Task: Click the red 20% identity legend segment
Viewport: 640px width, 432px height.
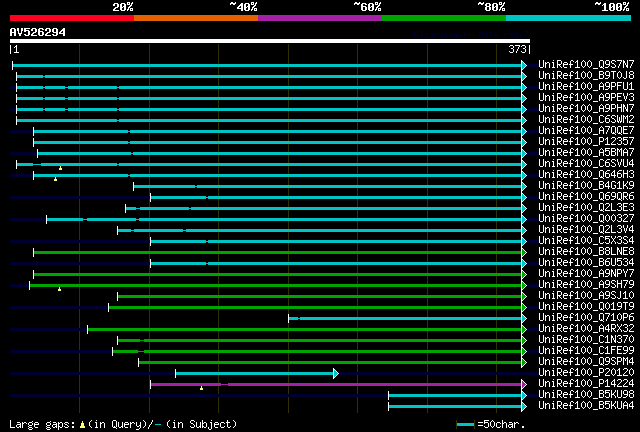Action: (72, 18)
